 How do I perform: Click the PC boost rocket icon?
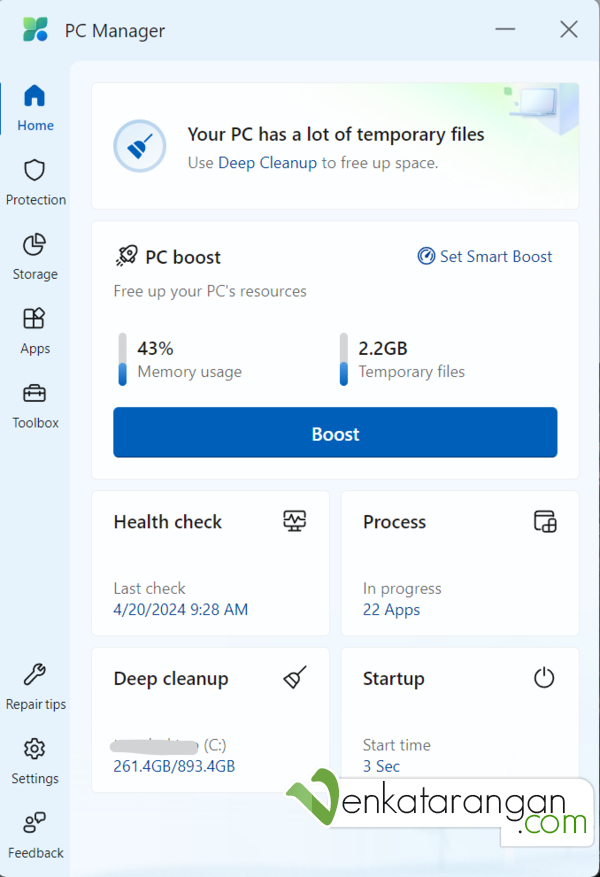point(127,256)
